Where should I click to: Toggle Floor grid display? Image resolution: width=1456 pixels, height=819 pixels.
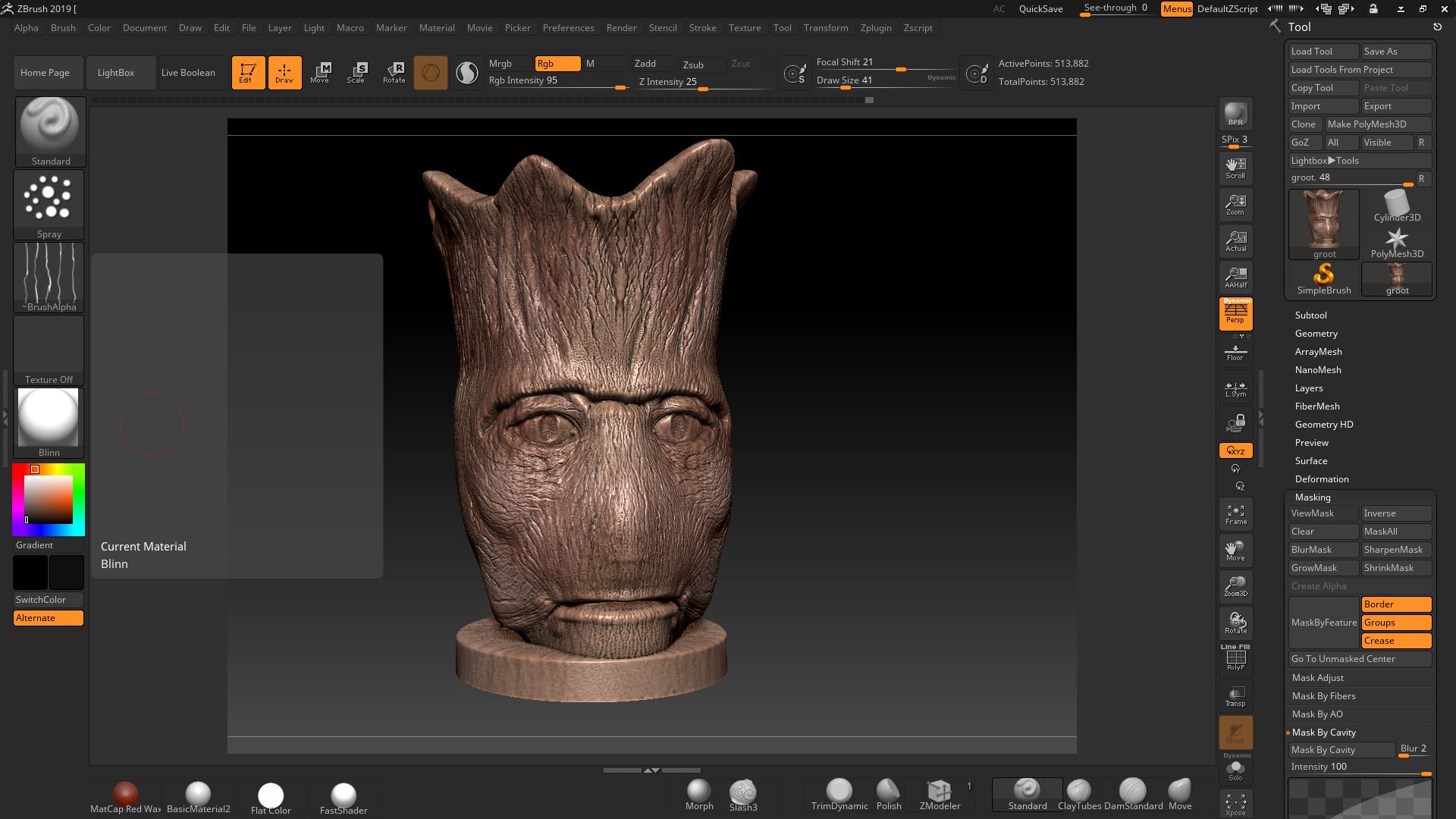click(x=1235, y=350)
